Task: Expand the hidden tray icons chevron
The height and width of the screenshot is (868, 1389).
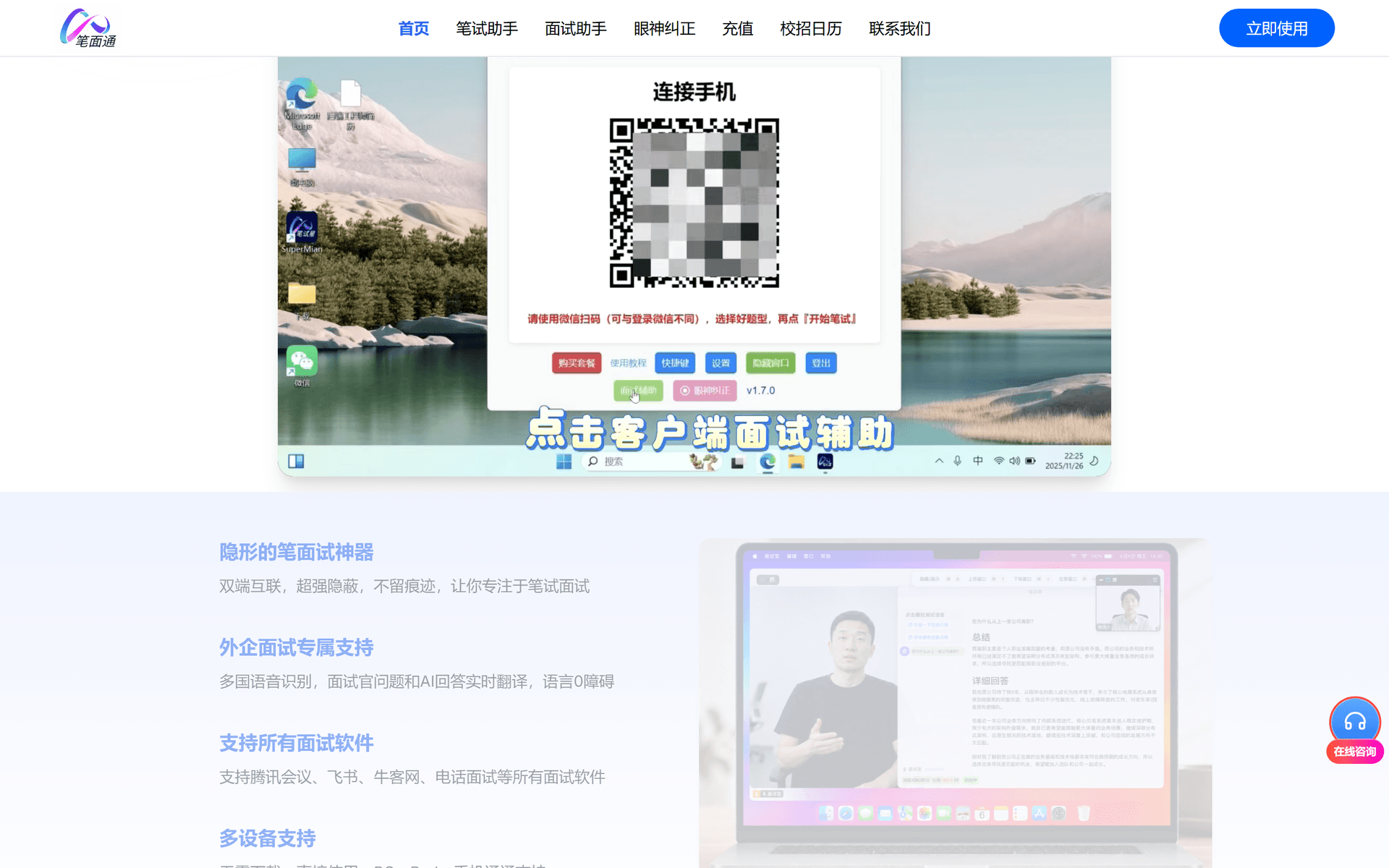Action: pos(939,461)
